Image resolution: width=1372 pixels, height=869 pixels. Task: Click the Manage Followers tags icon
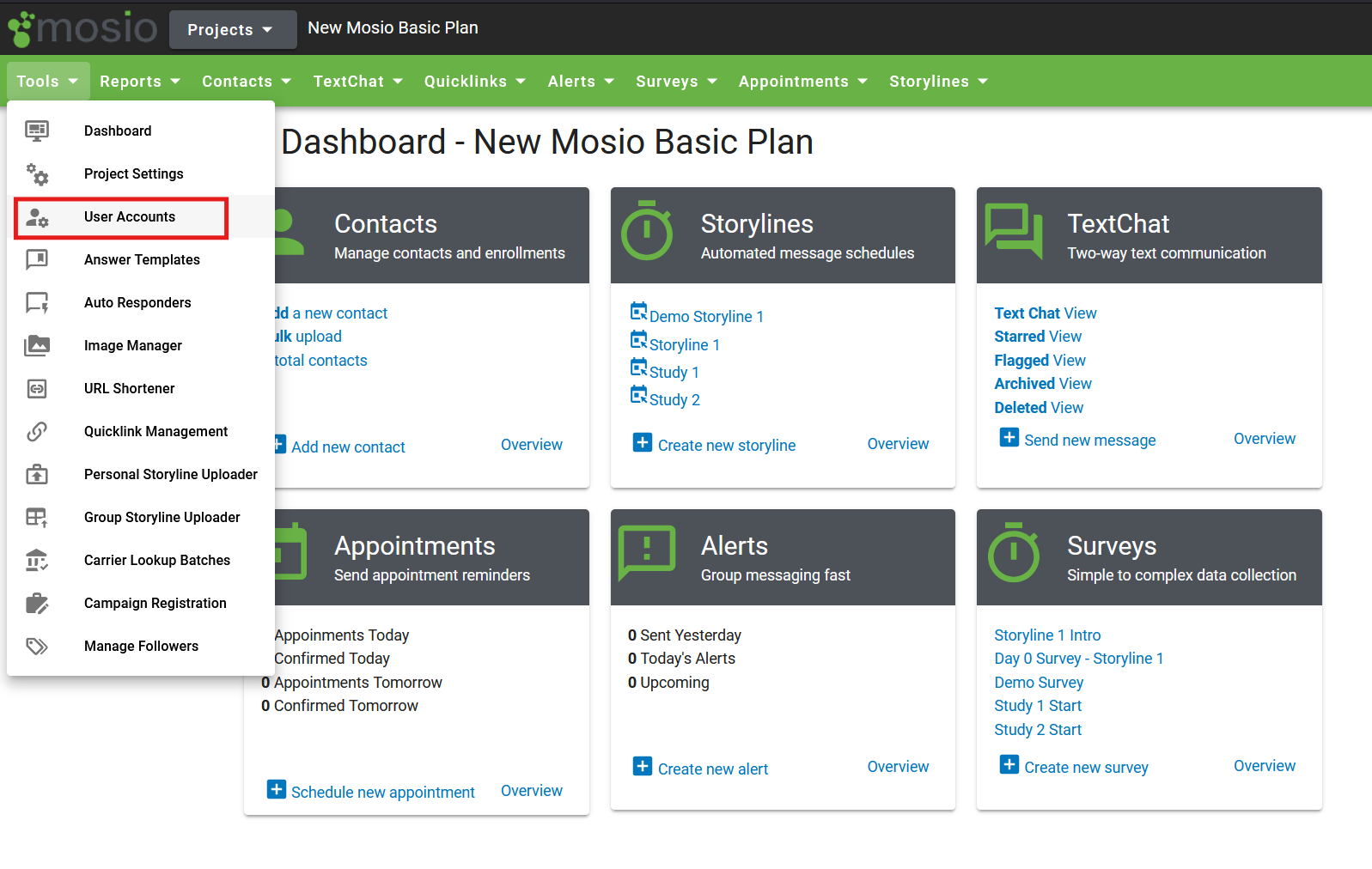(x=37, y=646)
